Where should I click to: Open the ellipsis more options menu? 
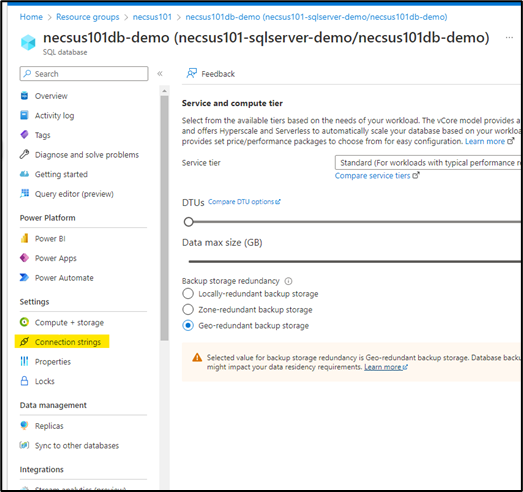pos(509,38)
